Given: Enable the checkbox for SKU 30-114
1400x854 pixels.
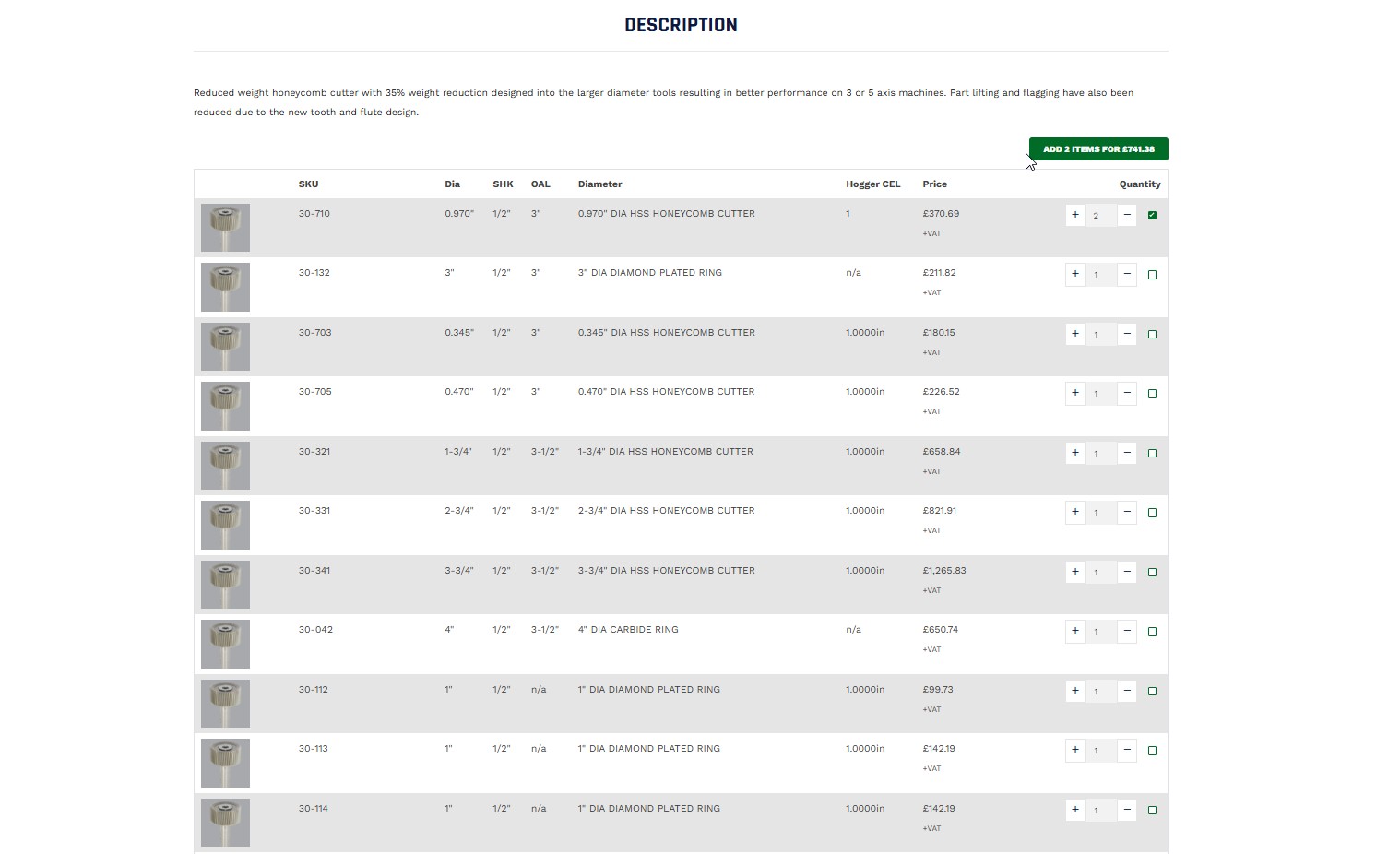Looking at the screenshot, I should coord(1152,811).
